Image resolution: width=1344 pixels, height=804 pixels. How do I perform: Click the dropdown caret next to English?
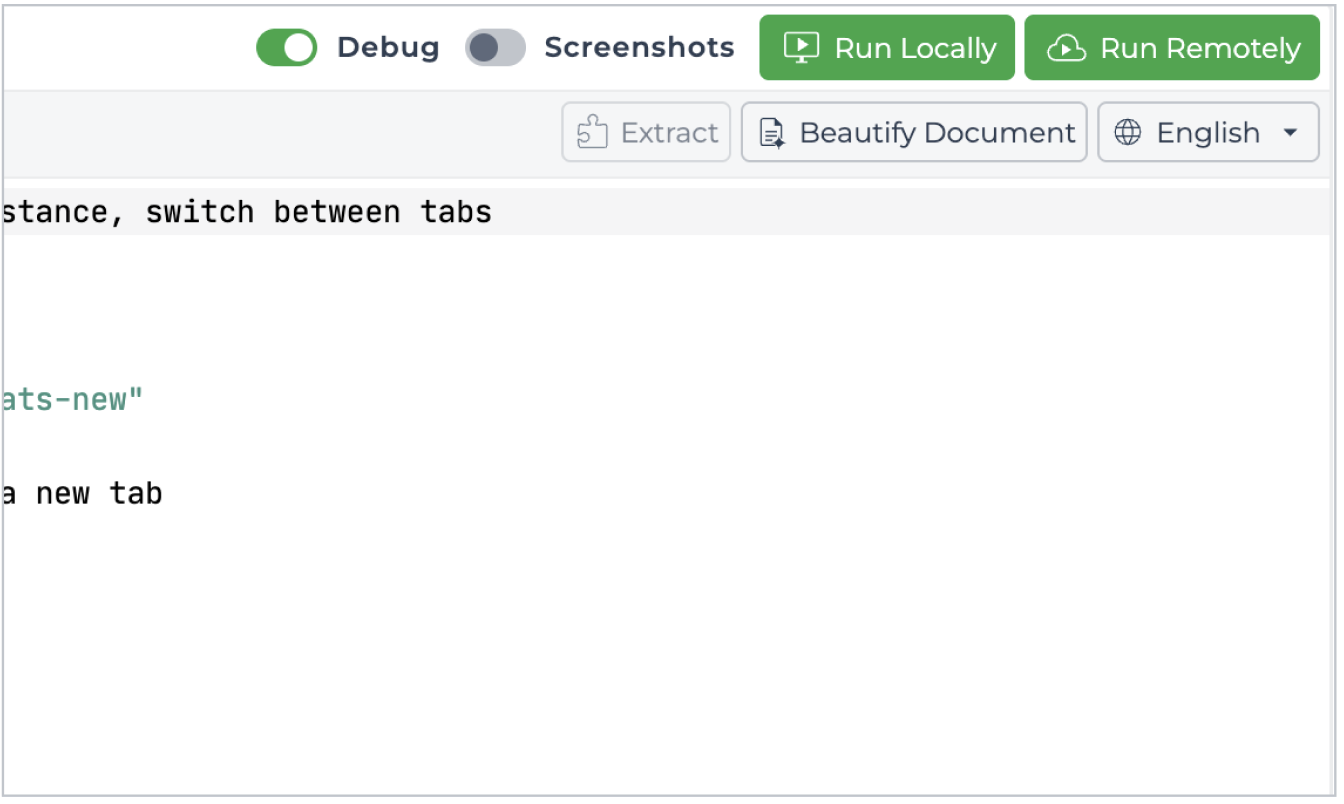(x=1288, y=132)
